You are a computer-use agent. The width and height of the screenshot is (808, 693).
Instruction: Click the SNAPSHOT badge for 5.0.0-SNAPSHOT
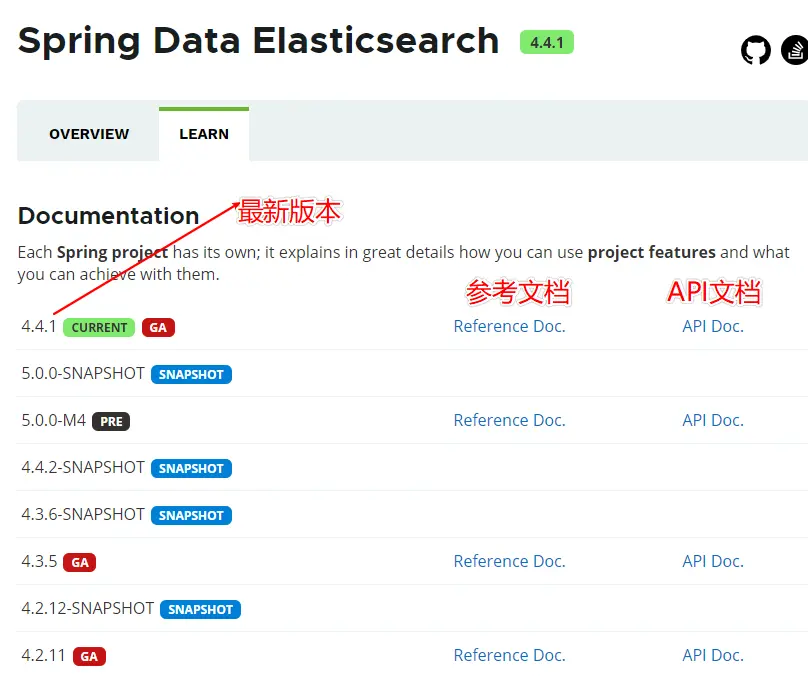point(191,375)
